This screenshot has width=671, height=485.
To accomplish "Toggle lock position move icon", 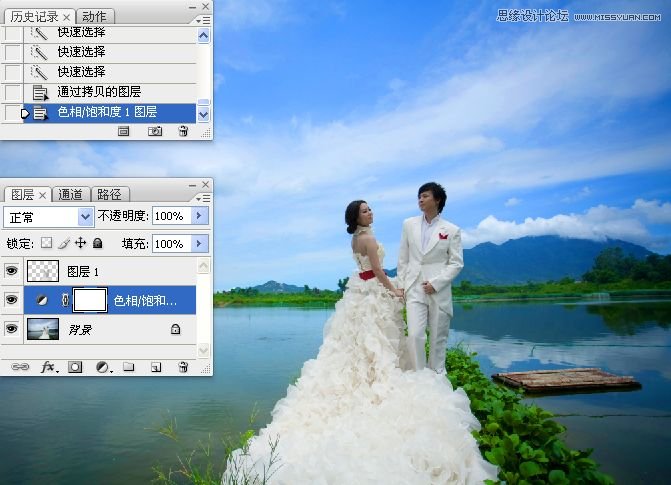I will coord(80,243).
